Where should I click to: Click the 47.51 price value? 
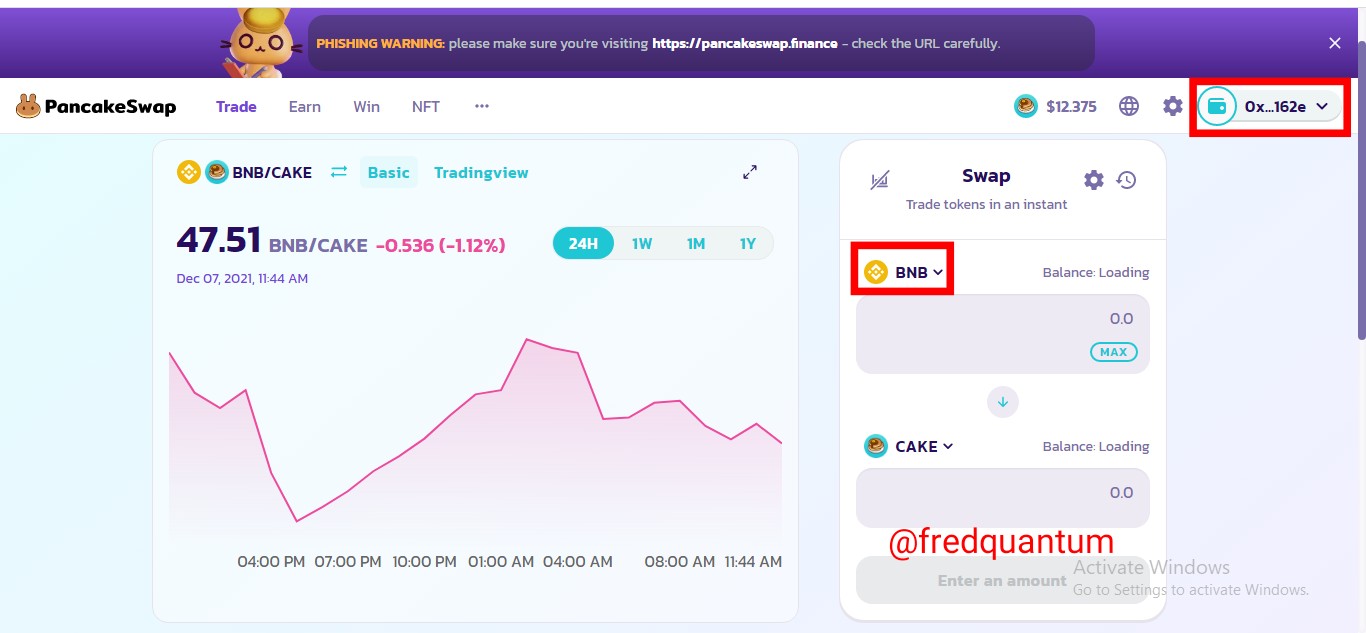pos(219,241)
